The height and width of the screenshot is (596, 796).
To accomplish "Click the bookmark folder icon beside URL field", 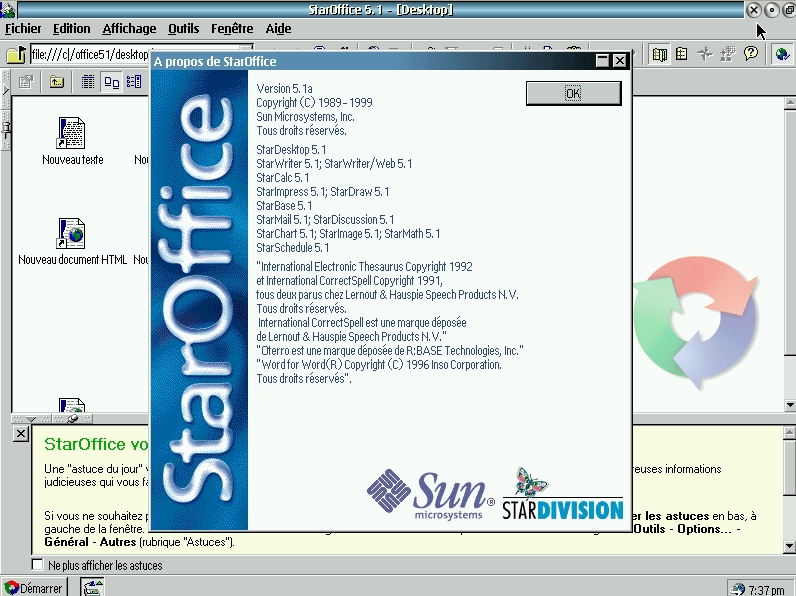I will [x=16, y=54].
